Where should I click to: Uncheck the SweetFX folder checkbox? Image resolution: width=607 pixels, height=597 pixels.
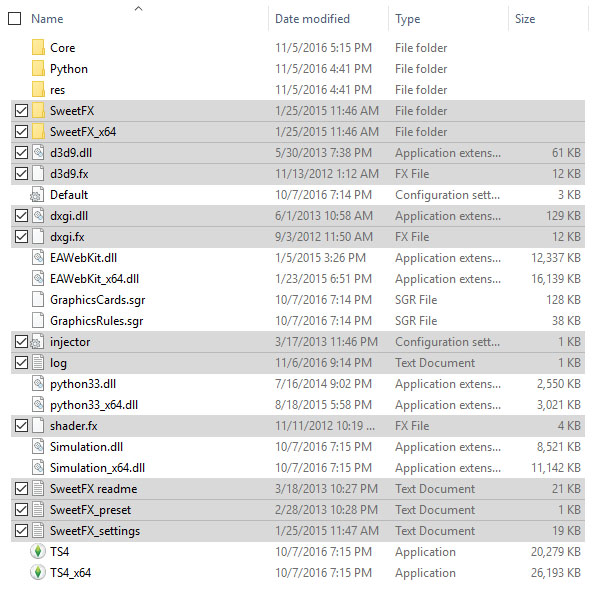(21, 111)
